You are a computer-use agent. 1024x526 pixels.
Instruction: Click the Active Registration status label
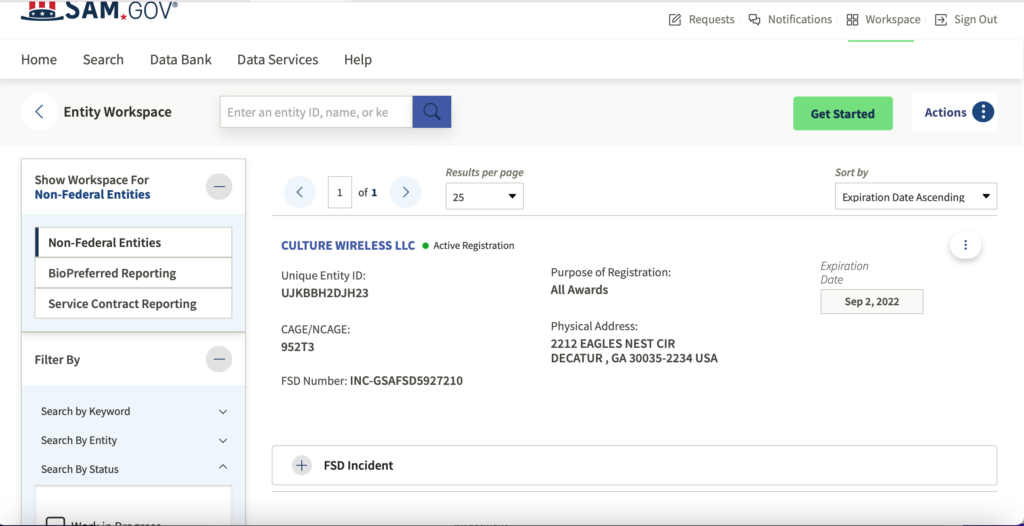click(x=473, y=246)
